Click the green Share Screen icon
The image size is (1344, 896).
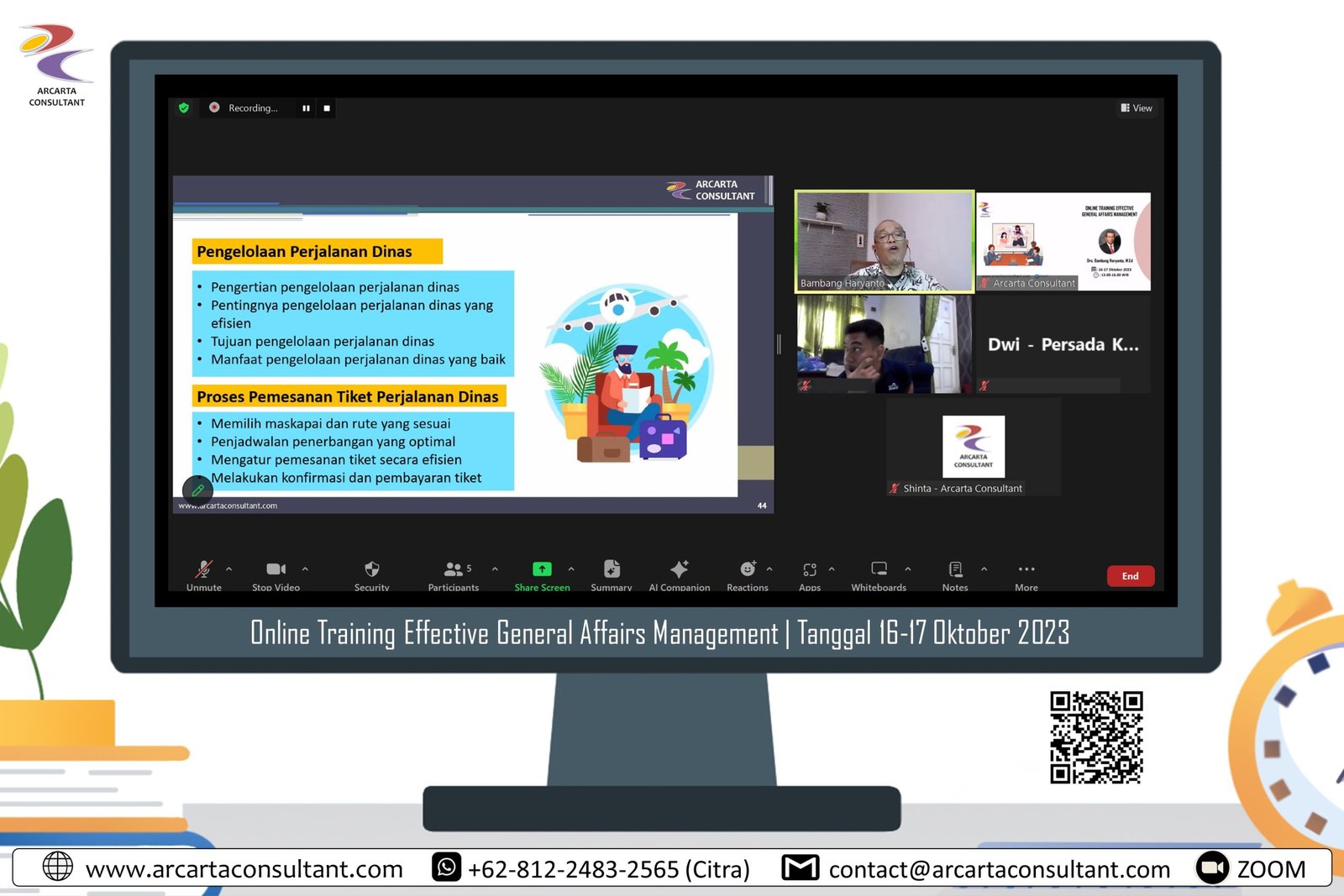[x=542, y=569]
